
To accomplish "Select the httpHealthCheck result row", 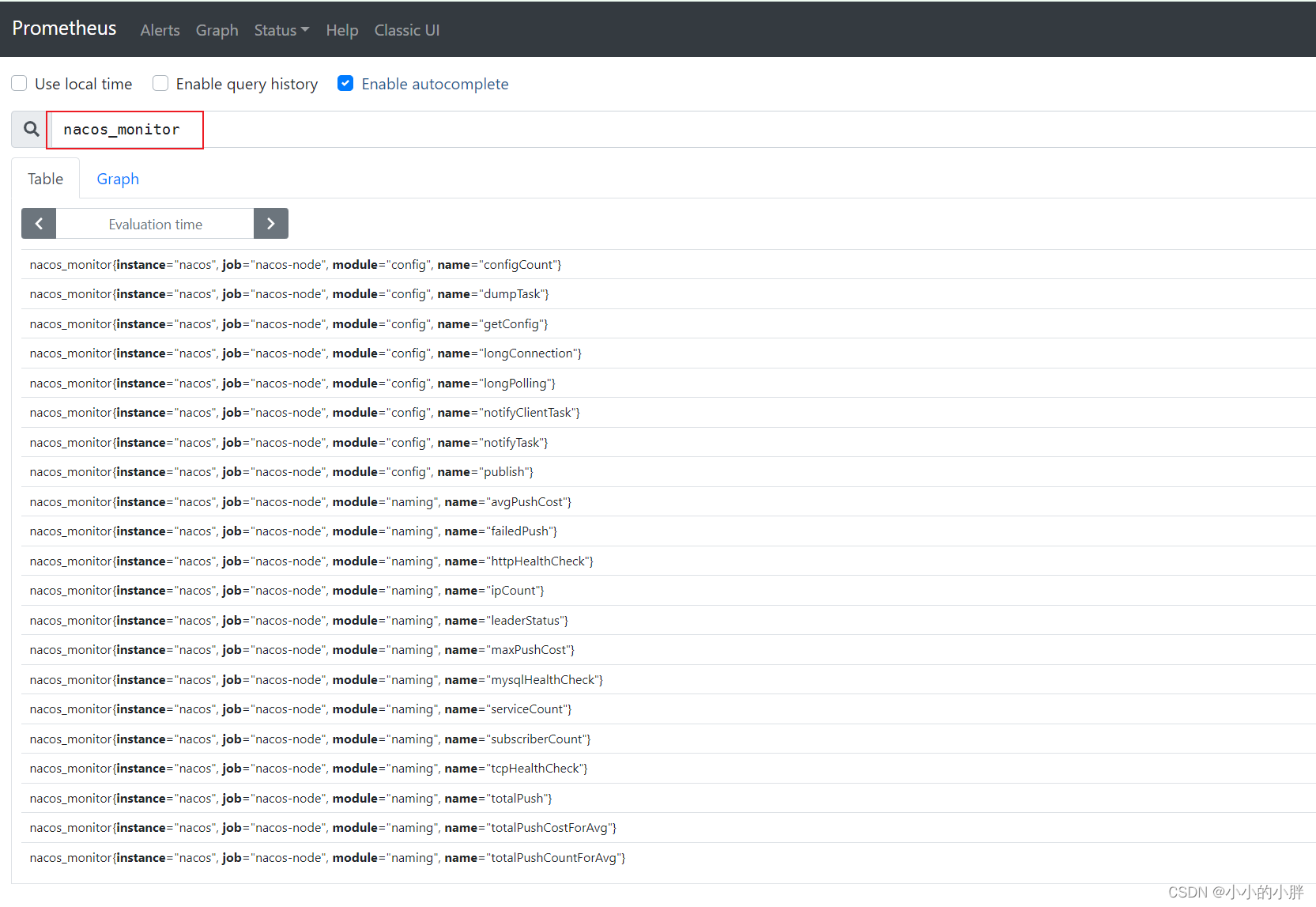I will click(x=669, y=561).
